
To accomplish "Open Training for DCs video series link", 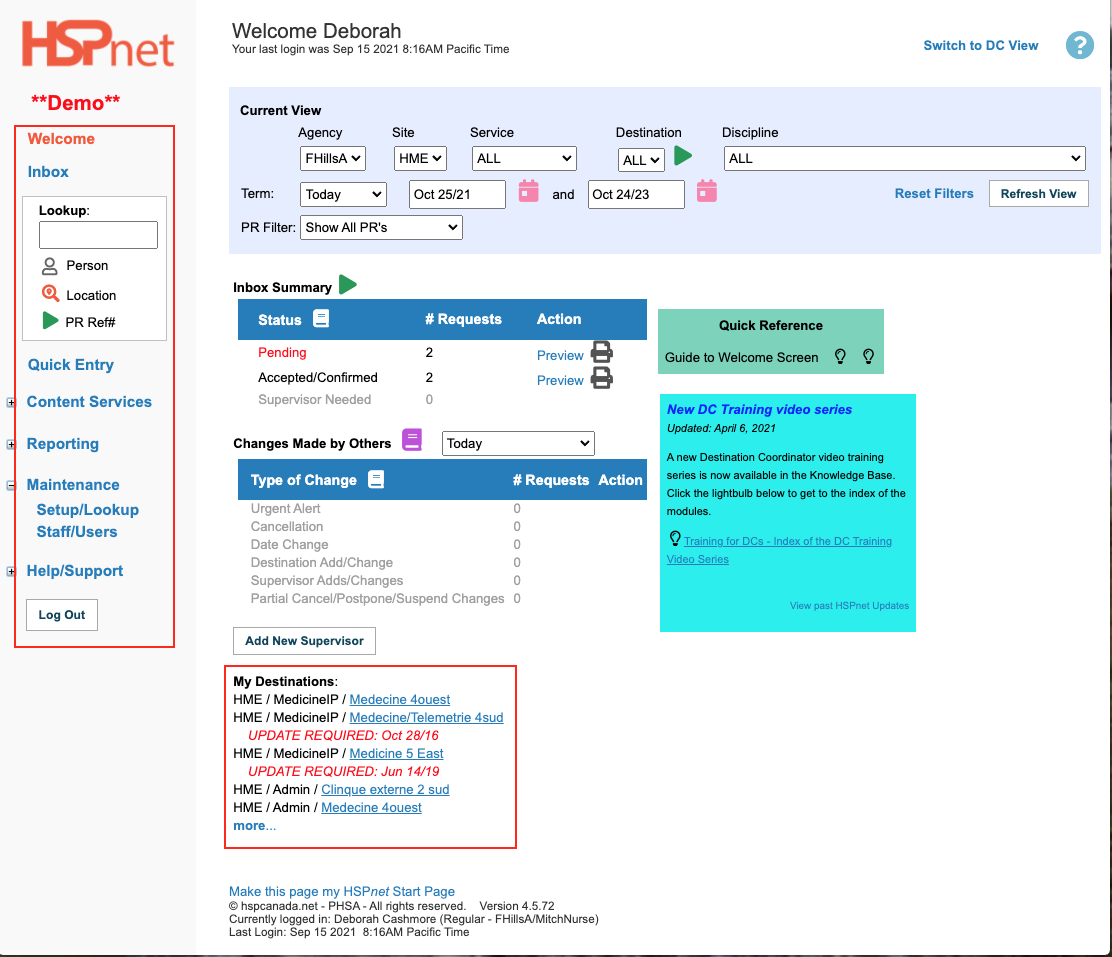I will tap(779, 550).
